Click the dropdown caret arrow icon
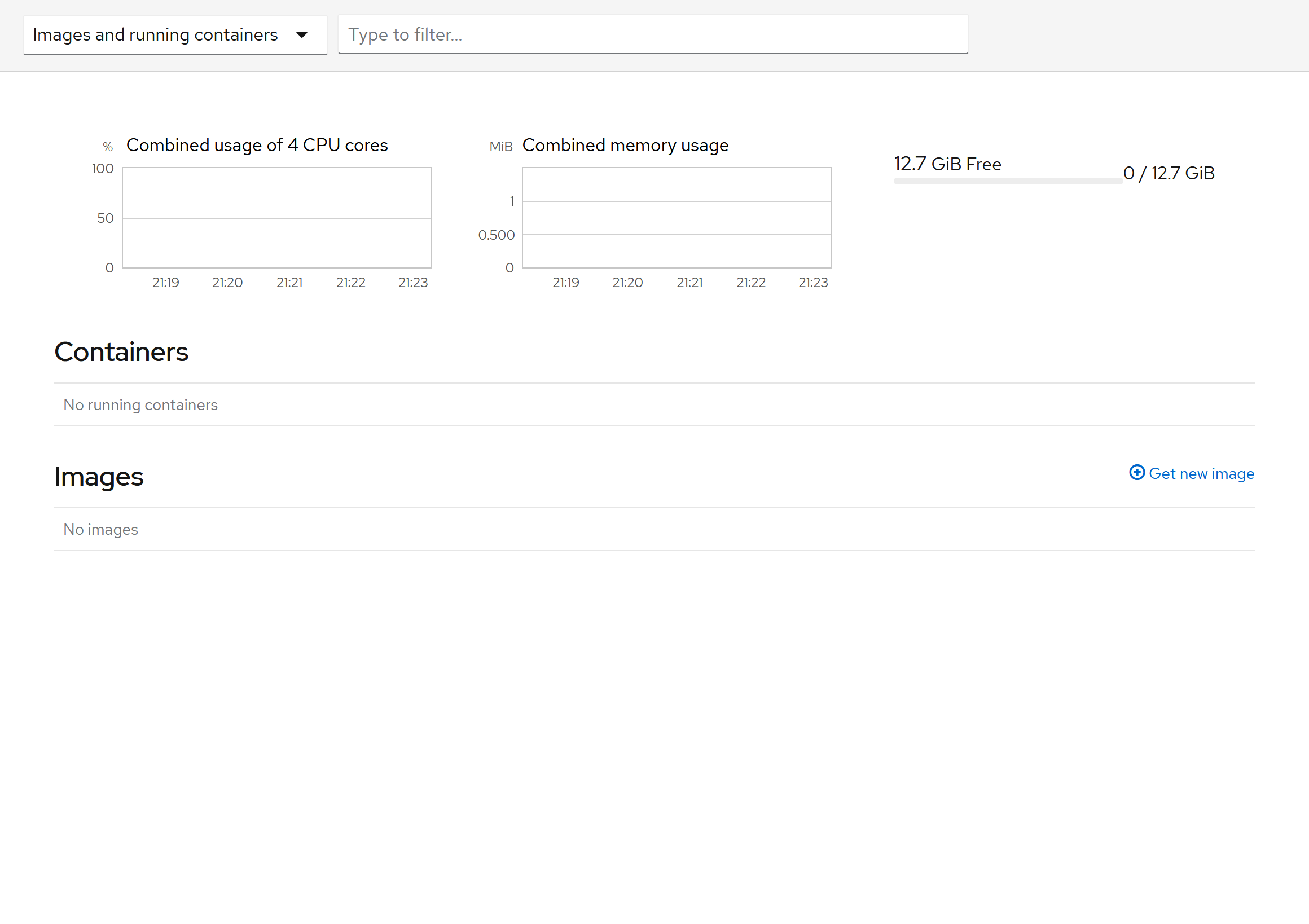 [302, 35]
